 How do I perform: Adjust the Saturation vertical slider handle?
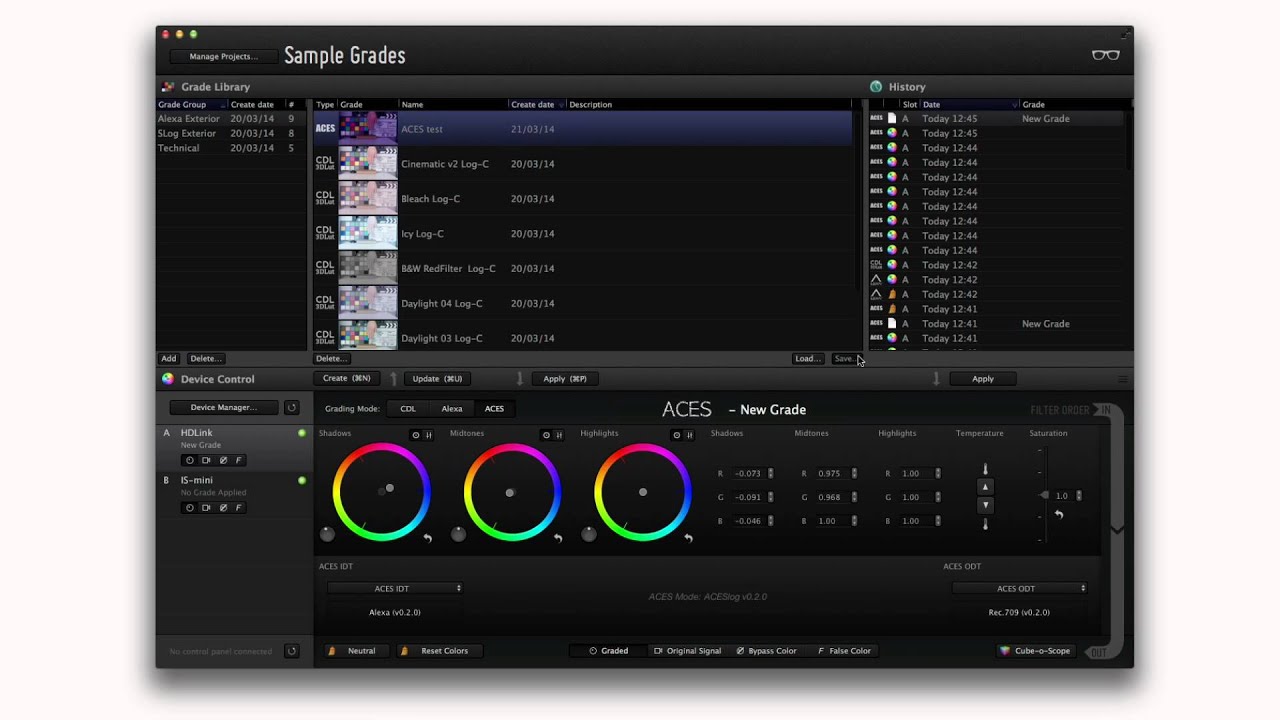click(1044, 496)
